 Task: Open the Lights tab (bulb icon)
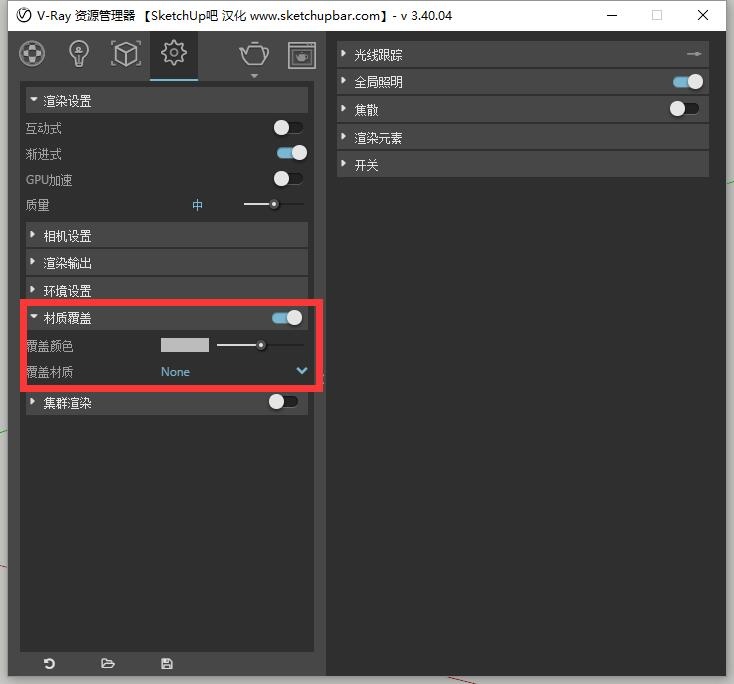point(79,53)
